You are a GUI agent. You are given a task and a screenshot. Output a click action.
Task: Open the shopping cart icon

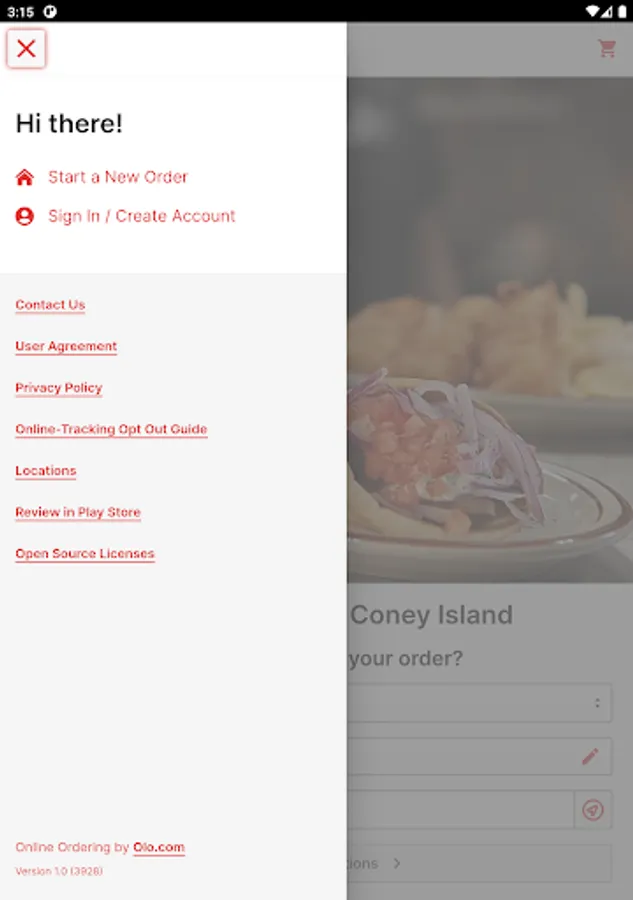tap(607, 49)
